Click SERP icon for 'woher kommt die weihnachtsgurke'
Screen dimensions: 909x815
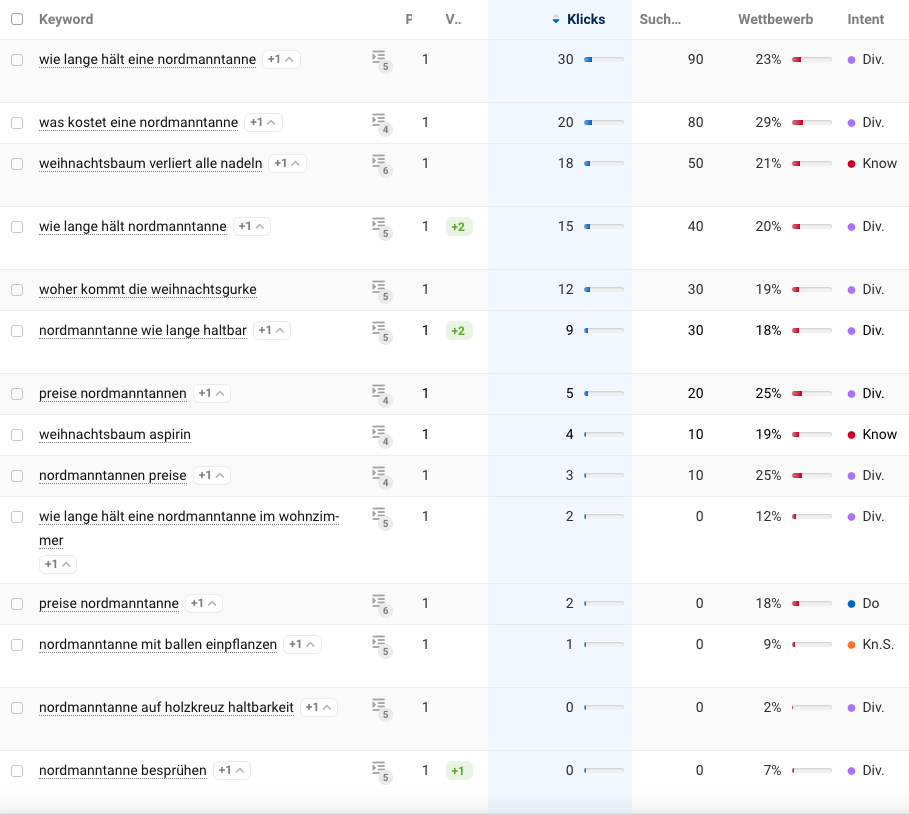pyautogui.click(x=380, y=290)
